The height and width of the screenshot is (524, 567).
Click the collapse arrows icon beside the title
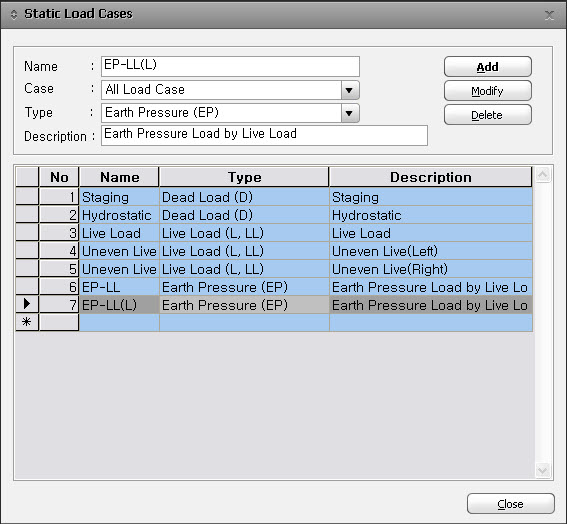click(14, 14)
